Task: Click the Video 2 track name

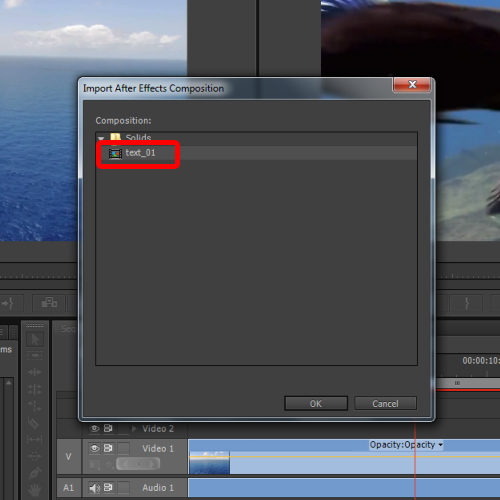Action: 158,429
